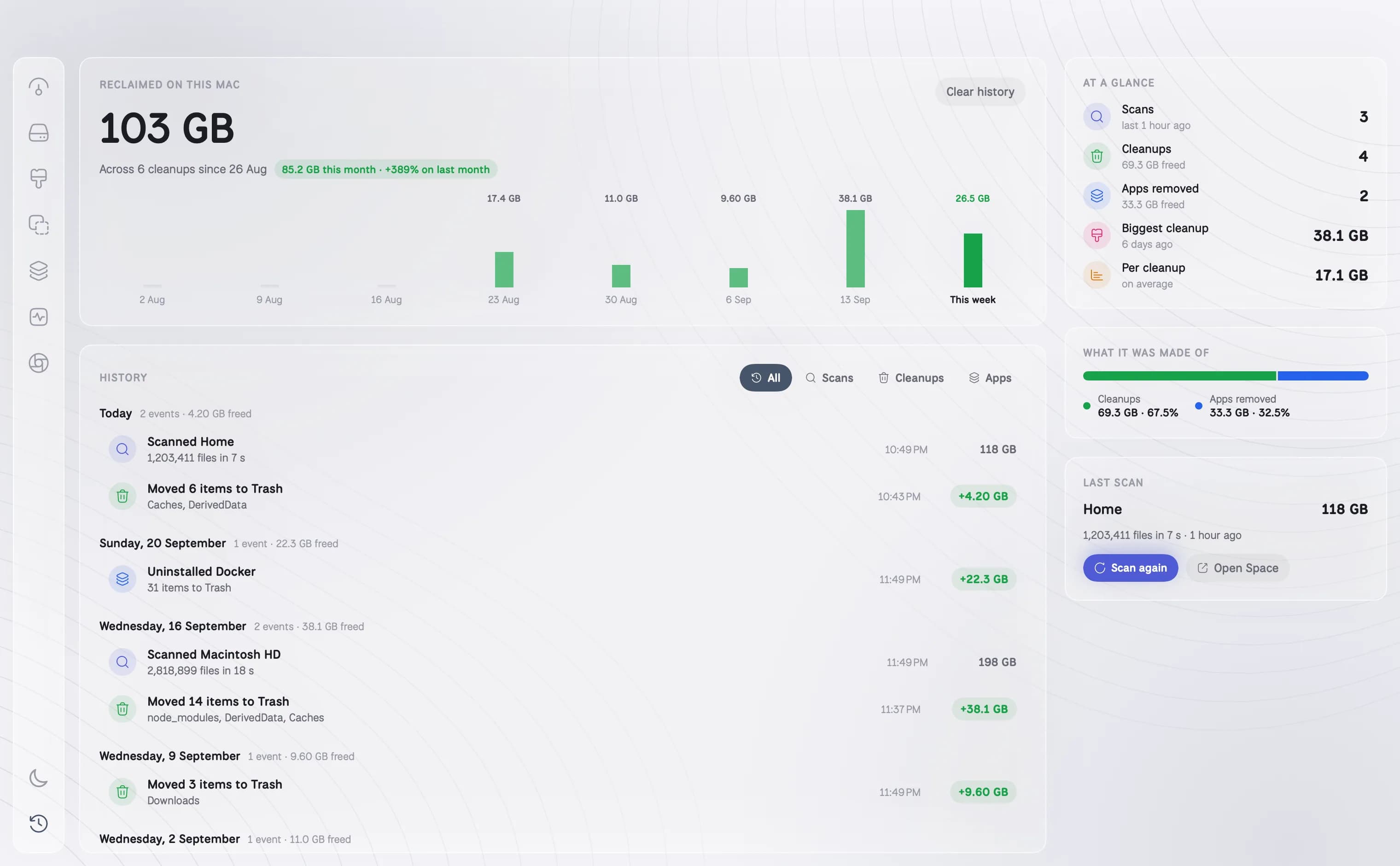Open the activity pulse icon in sidebar

tap(38, 317)
